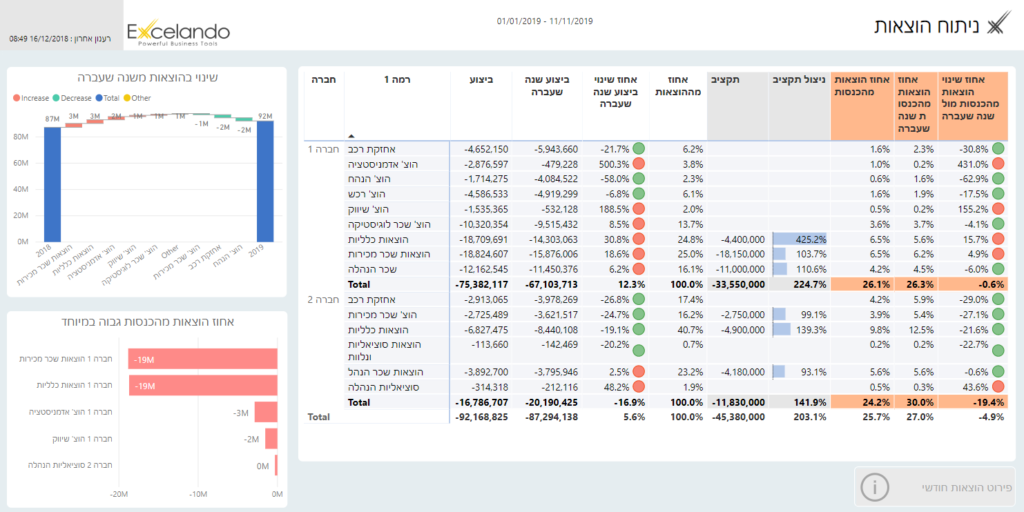Click the שינוי בהוצאות משנה שעברה chart title

point(148,77)
